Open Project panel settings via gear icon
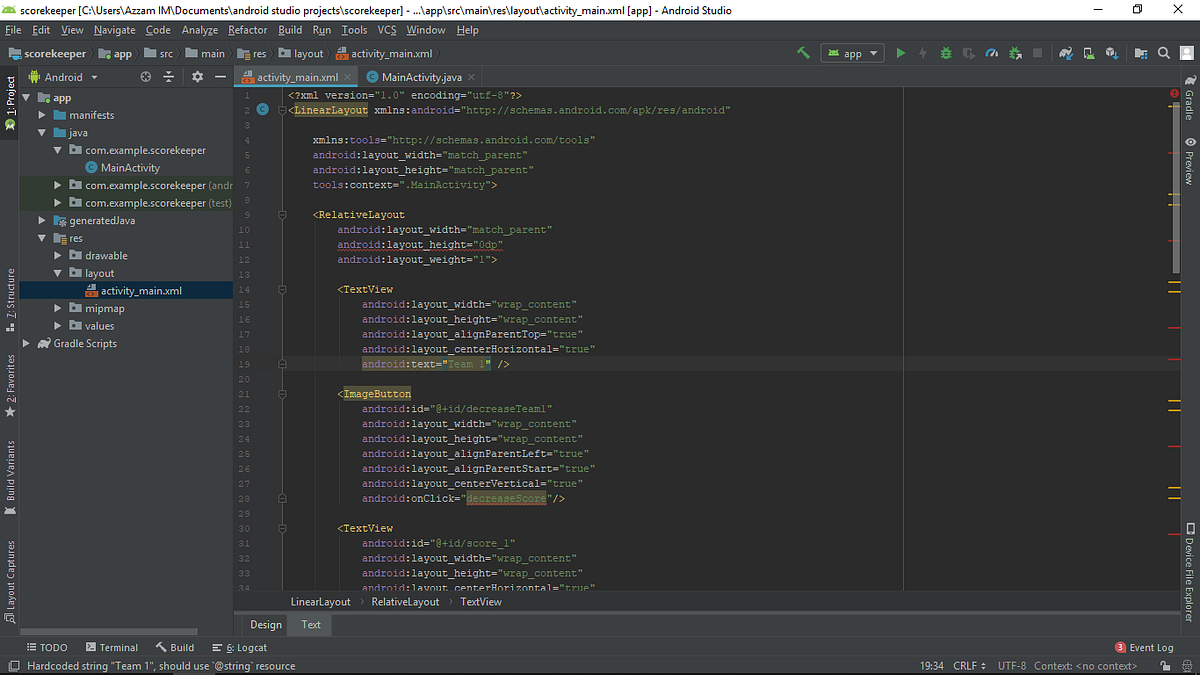Screen dimensions: 1200x675 pos(198,76)
